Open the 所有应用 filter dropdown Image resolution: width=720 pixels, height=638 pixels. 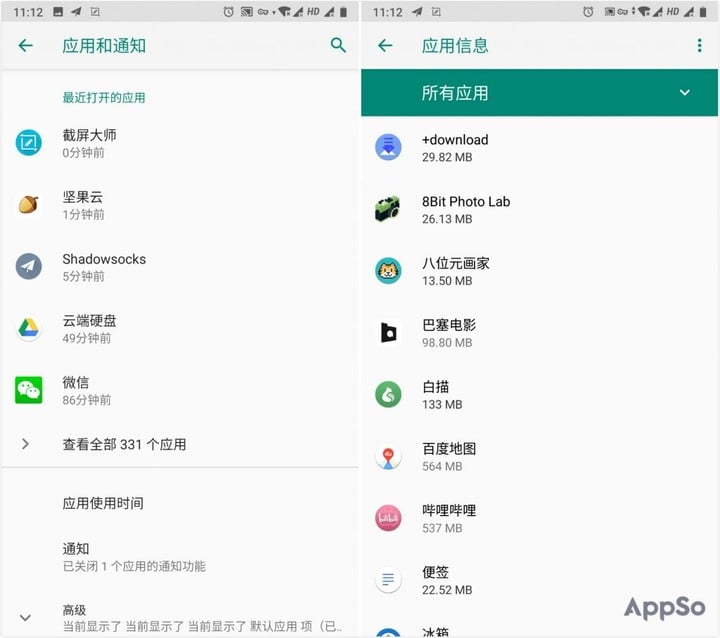pos(540,93)
